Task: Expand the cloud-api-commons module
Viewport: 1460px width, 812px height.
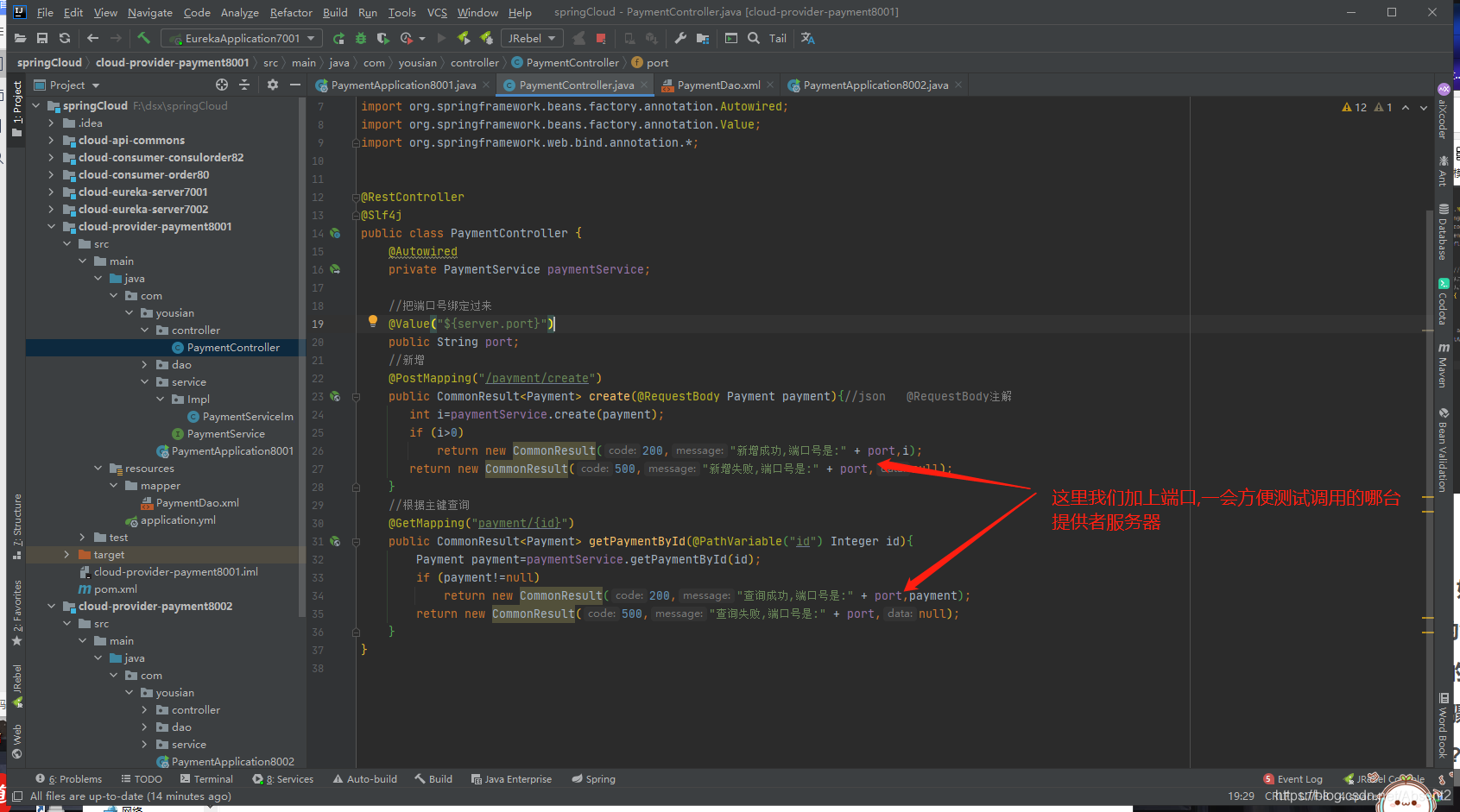Action: (51, 141)
